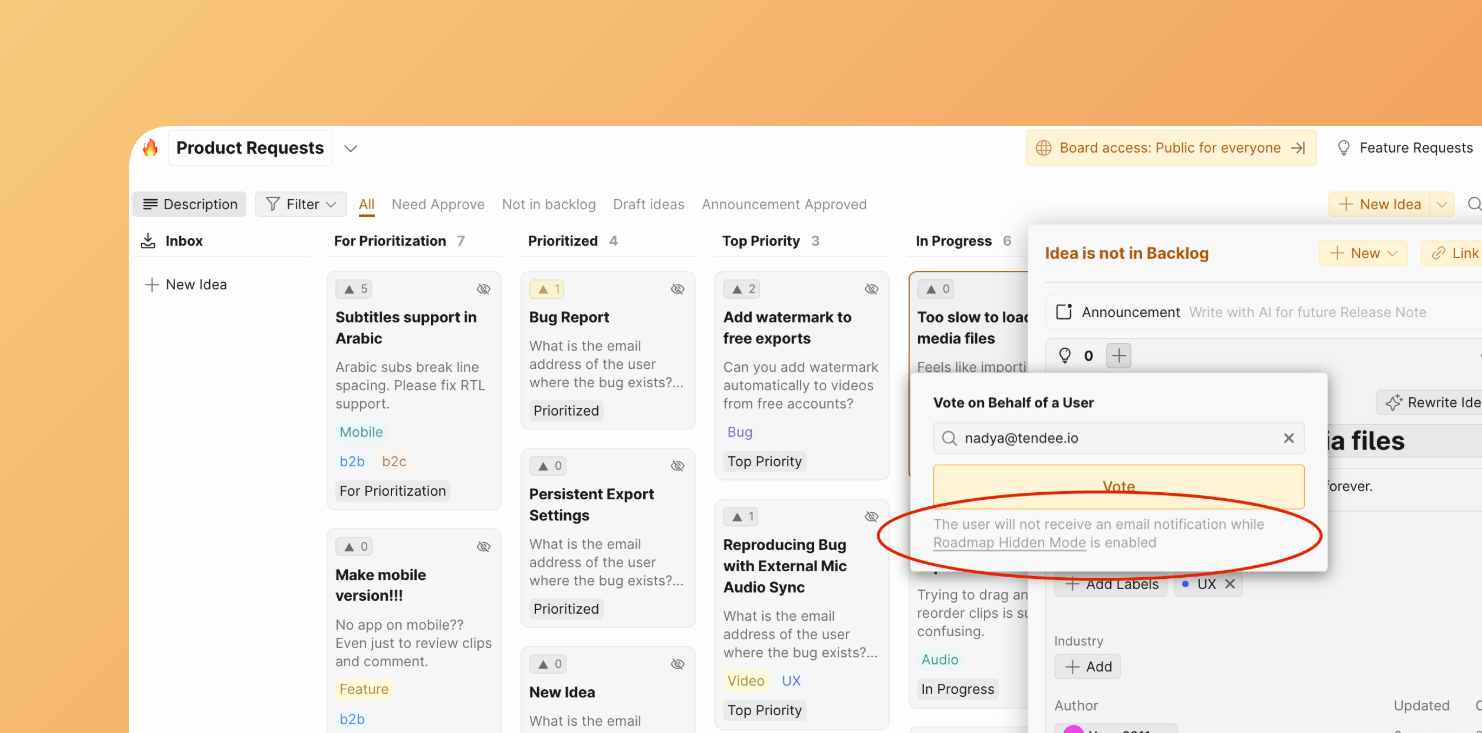Click the Inbox tray icon
The width and height of the screenshot is (1482, 733).
[148, 241]
